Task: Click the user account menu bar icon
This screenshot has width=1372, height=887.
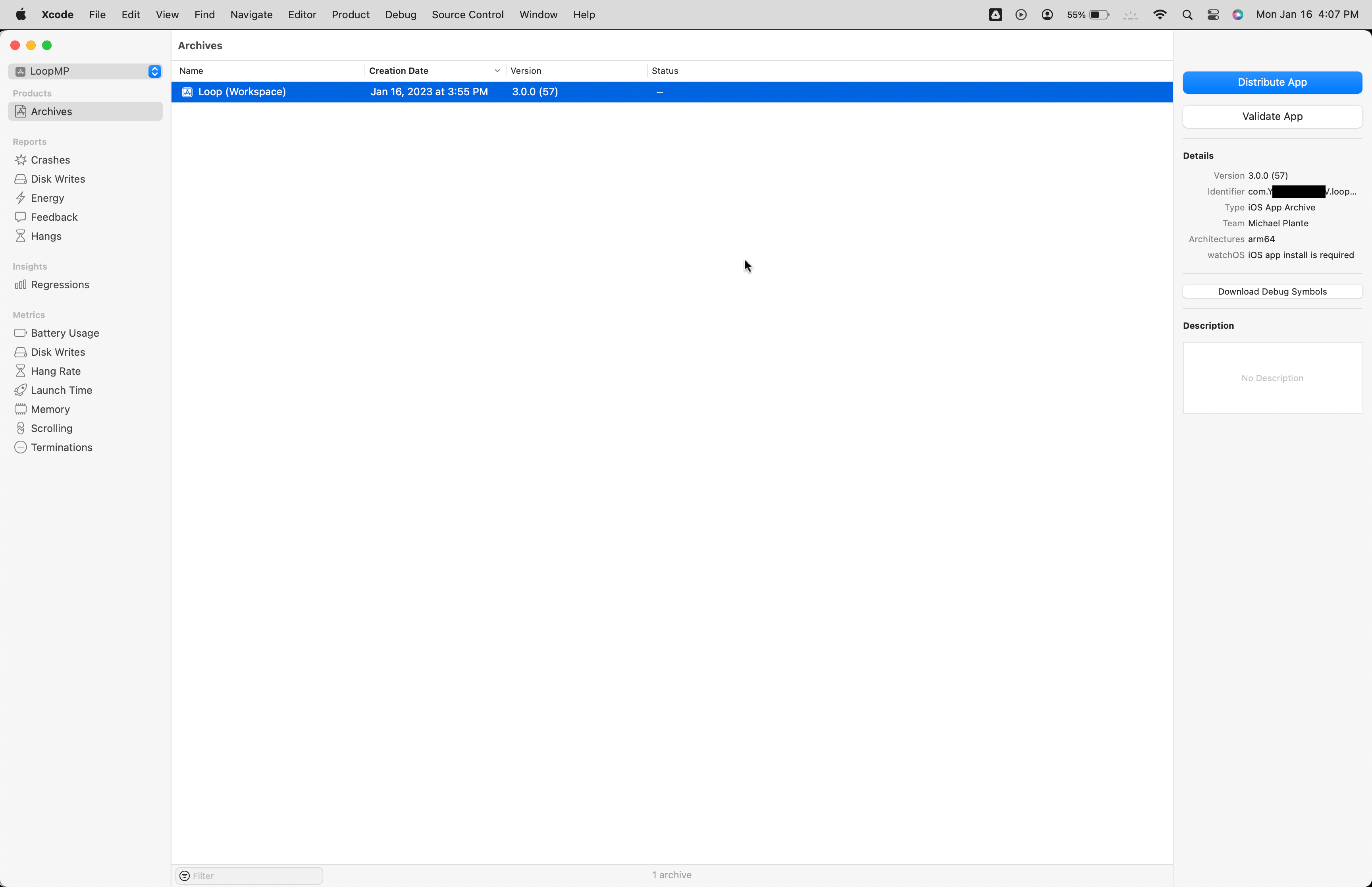Action: click(x=1047, y=14)
